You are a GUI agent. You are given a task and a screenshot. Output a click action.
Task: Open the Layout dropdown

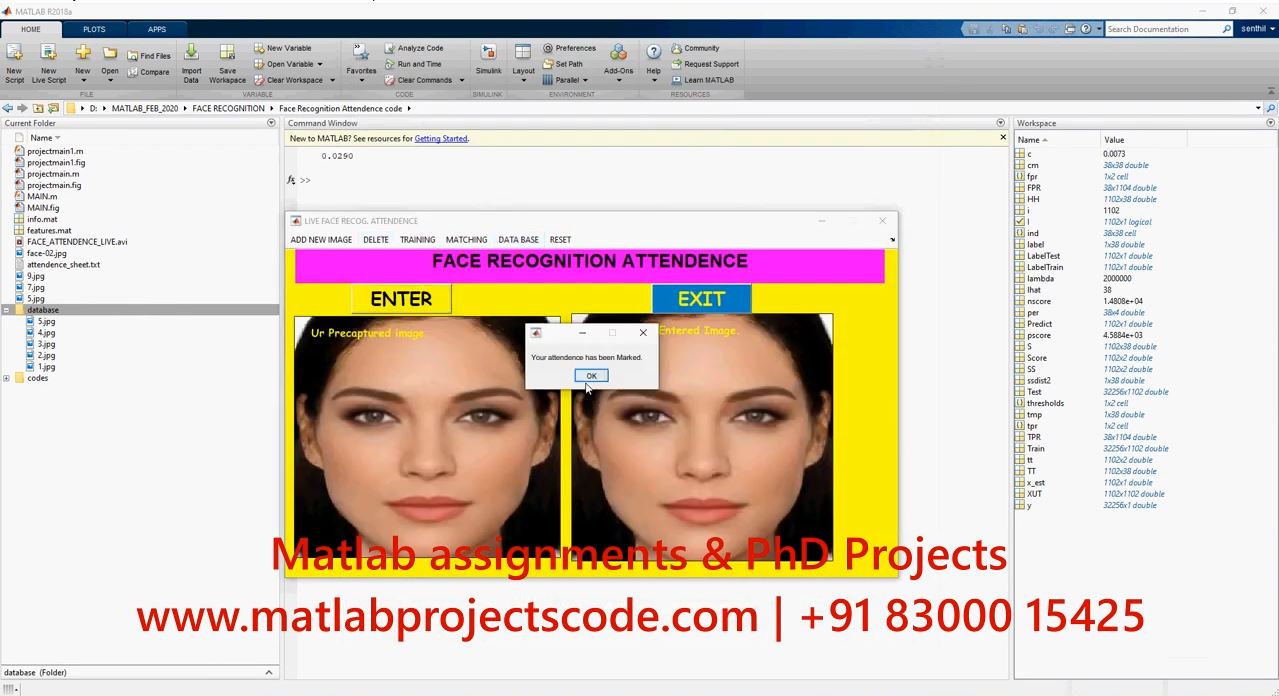point(523,75)
